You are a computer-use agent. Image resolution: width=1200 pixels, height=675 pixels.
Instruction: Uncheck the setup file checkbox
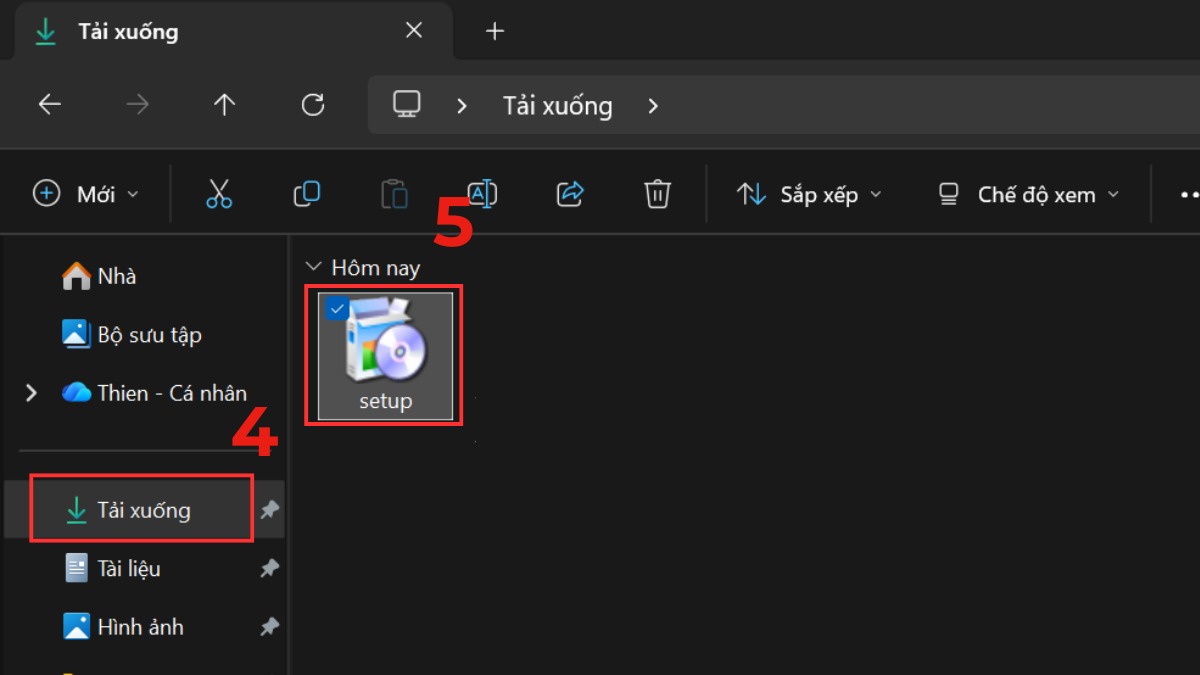337,309
